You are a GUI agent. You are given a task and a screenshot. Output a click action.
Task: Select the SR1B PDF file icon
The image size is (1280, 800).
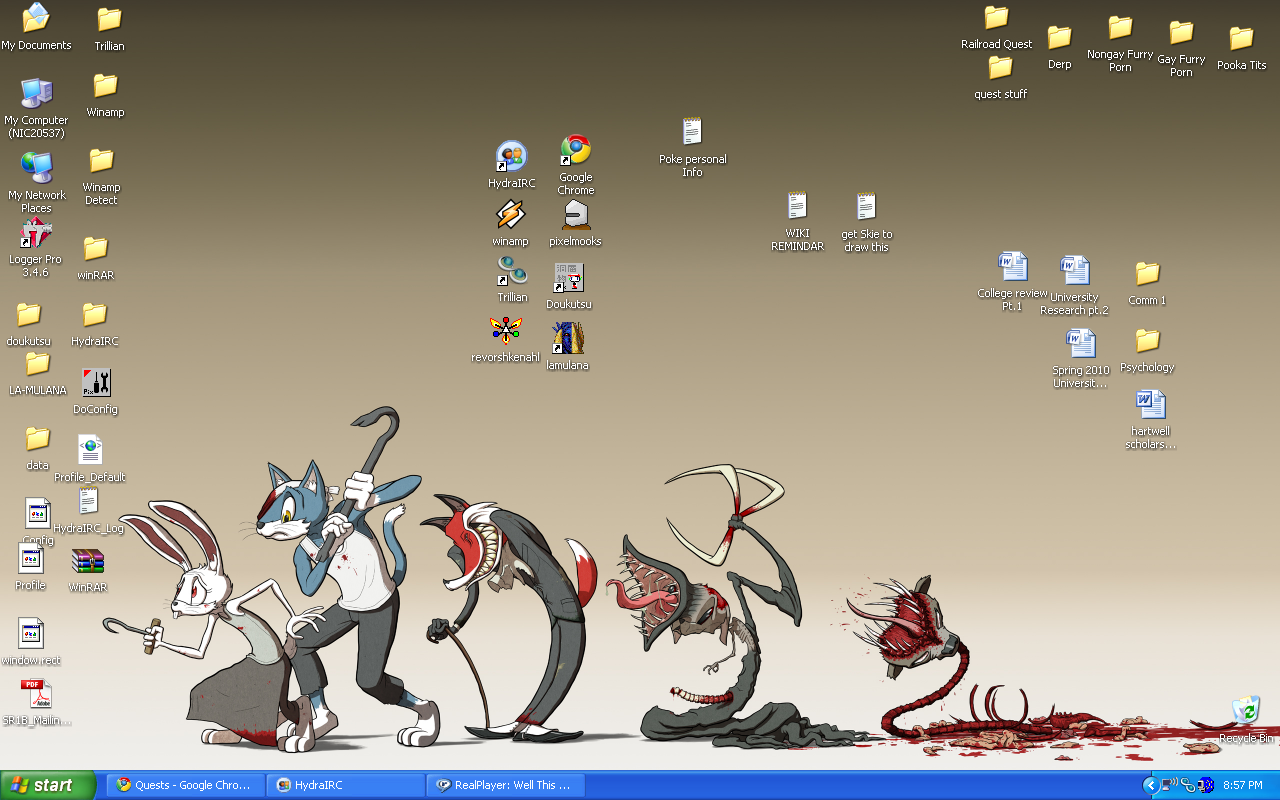click(36, 695)
